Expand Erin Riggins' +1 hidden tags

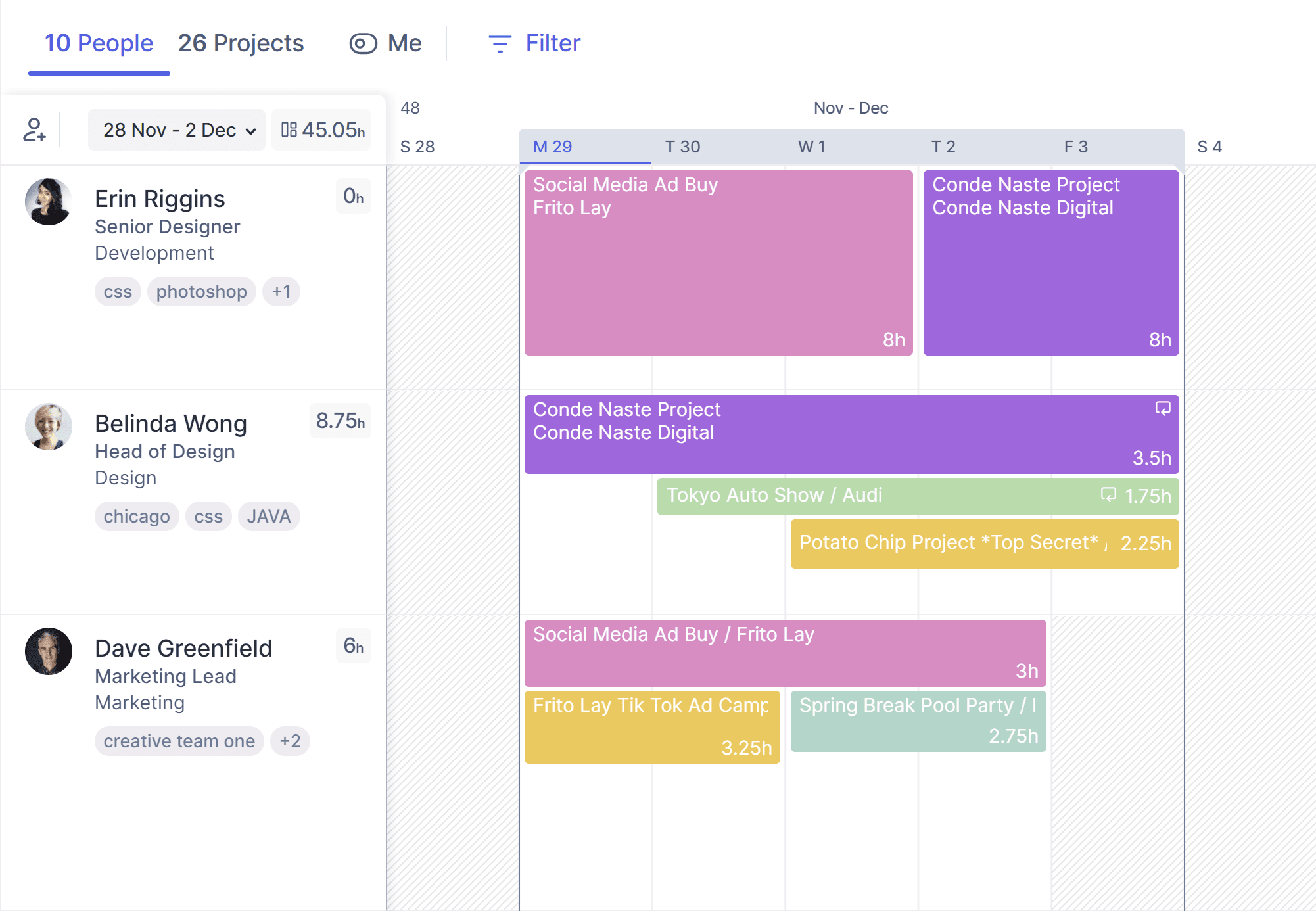281,292
